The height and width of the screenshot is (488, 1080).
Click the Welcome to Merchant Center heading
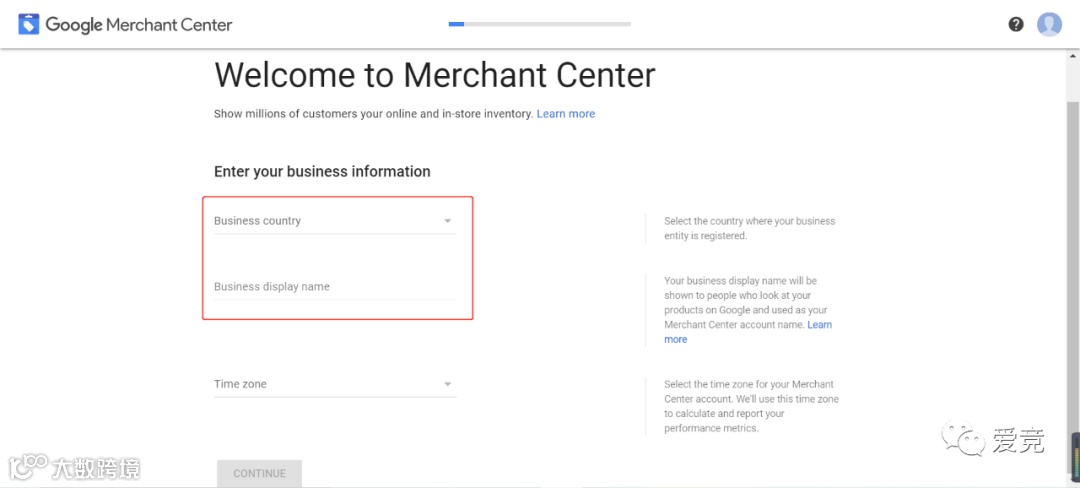[x=435, y=74]
